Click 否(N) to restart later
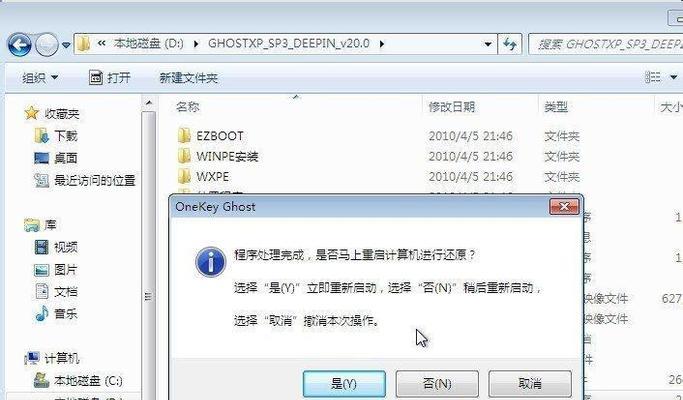Screen dimensions: 683x400 click(x=437, y=383)
